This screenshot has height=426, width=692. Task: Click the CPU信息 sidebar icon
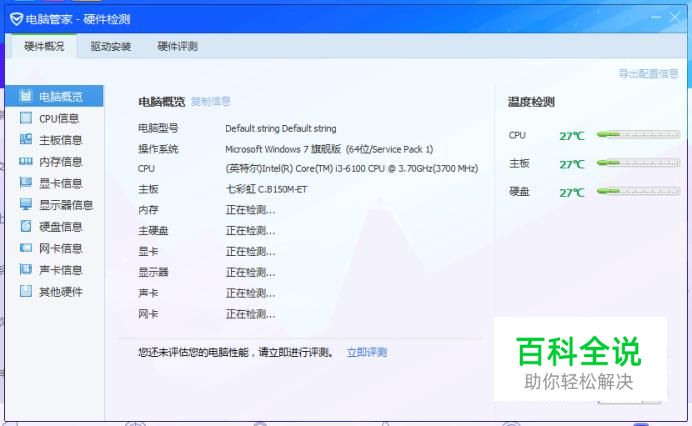tap(26, 118)
